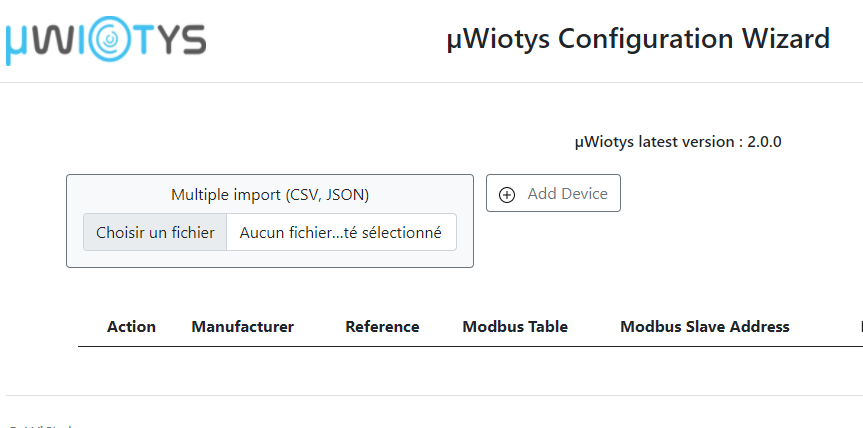The width and height of the screenshot is (863, 428).
Task: Click the µWiotys logo
Action: (106, 40)
